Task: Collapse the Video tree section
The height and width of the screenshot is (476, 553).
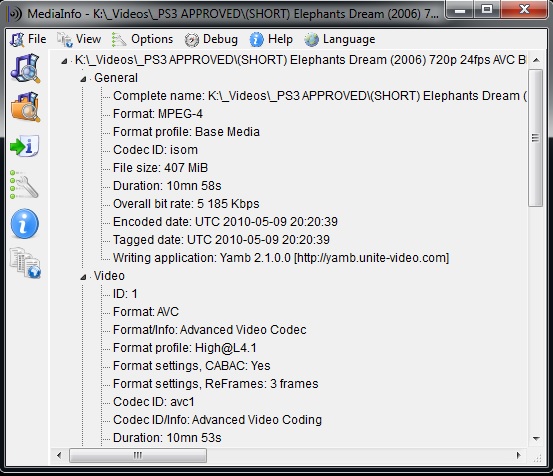Action: [x=83, y=277]
